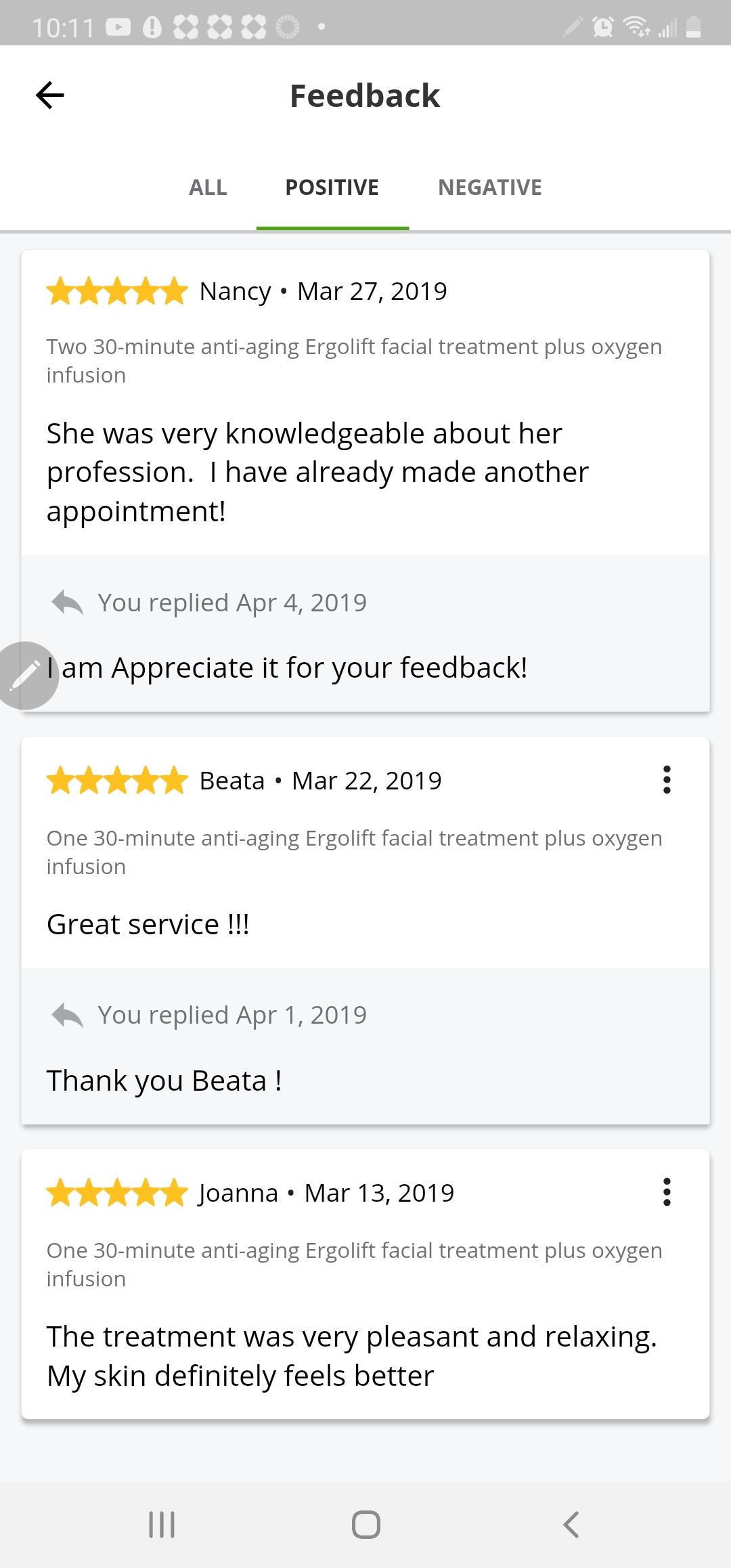731x1568 pixels.
Task: Open the three-dot menu on Beata's review
Action: [667, 780]
